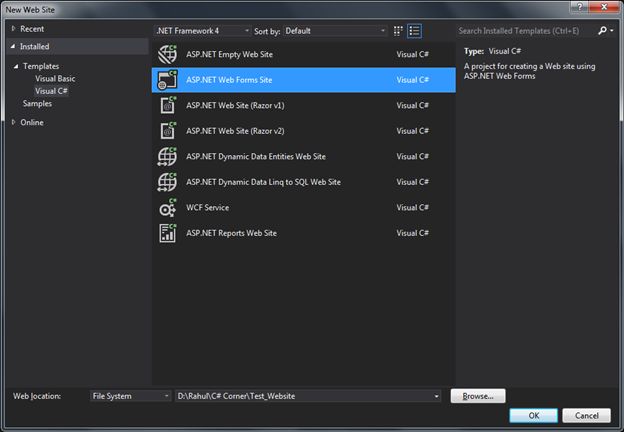Collapse the Templates tree arrow
This screenshot has width=624, height=432.
point(16,66)
